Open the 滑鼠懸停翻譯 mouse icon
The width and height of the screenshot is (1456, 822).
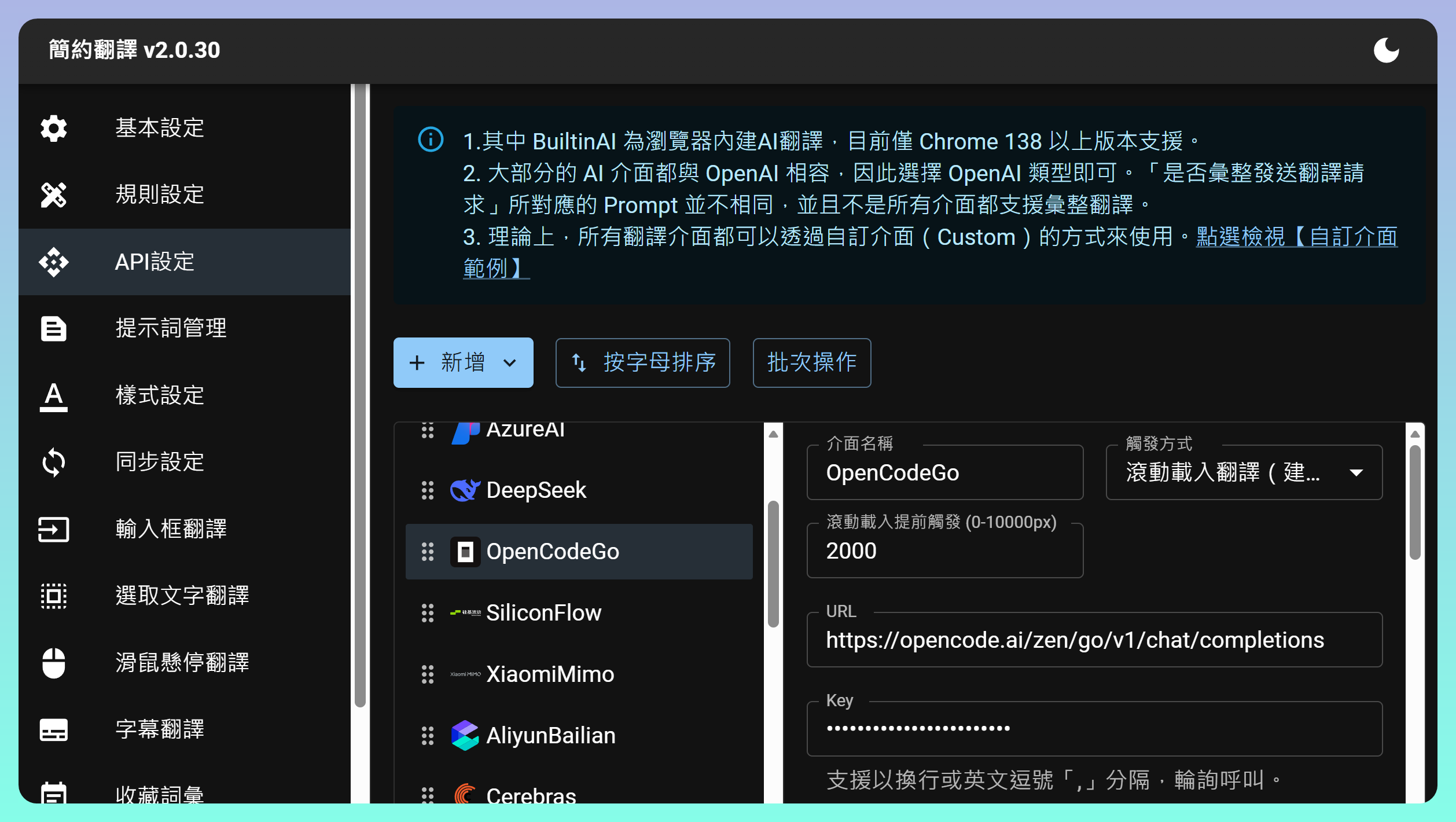click(x=54, y=663)
